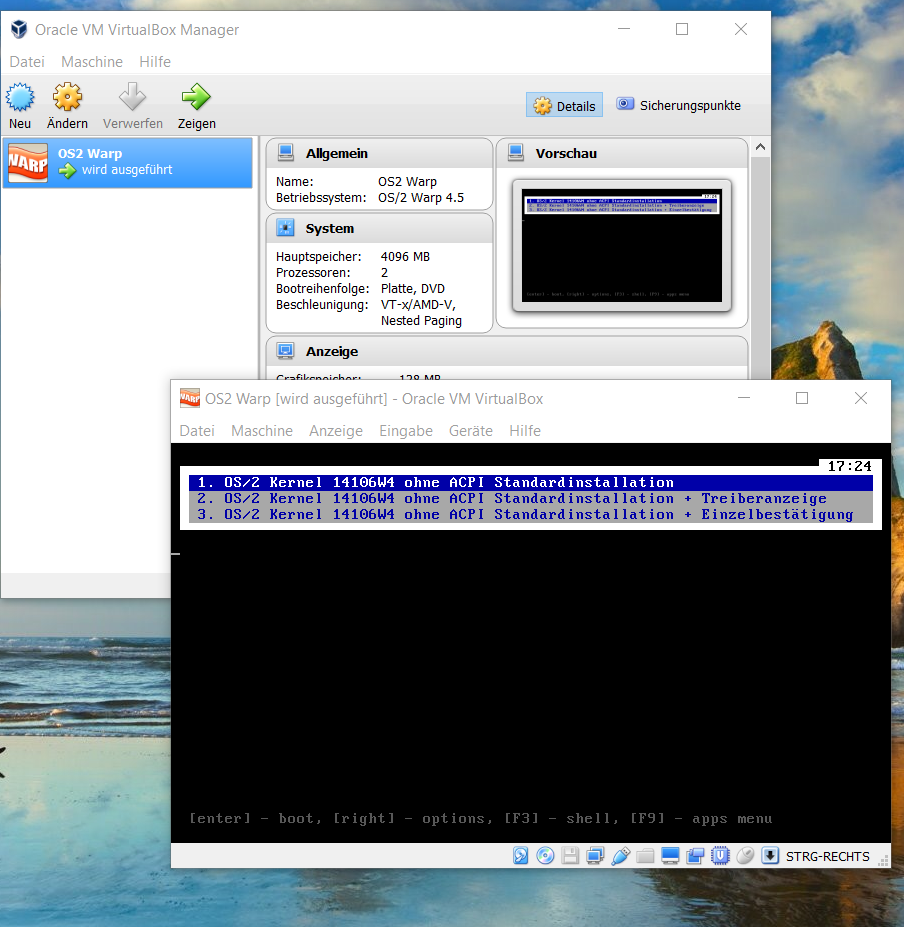Click the OS/2 Warp 4.5 Betriebssystem value

point(421,197)
